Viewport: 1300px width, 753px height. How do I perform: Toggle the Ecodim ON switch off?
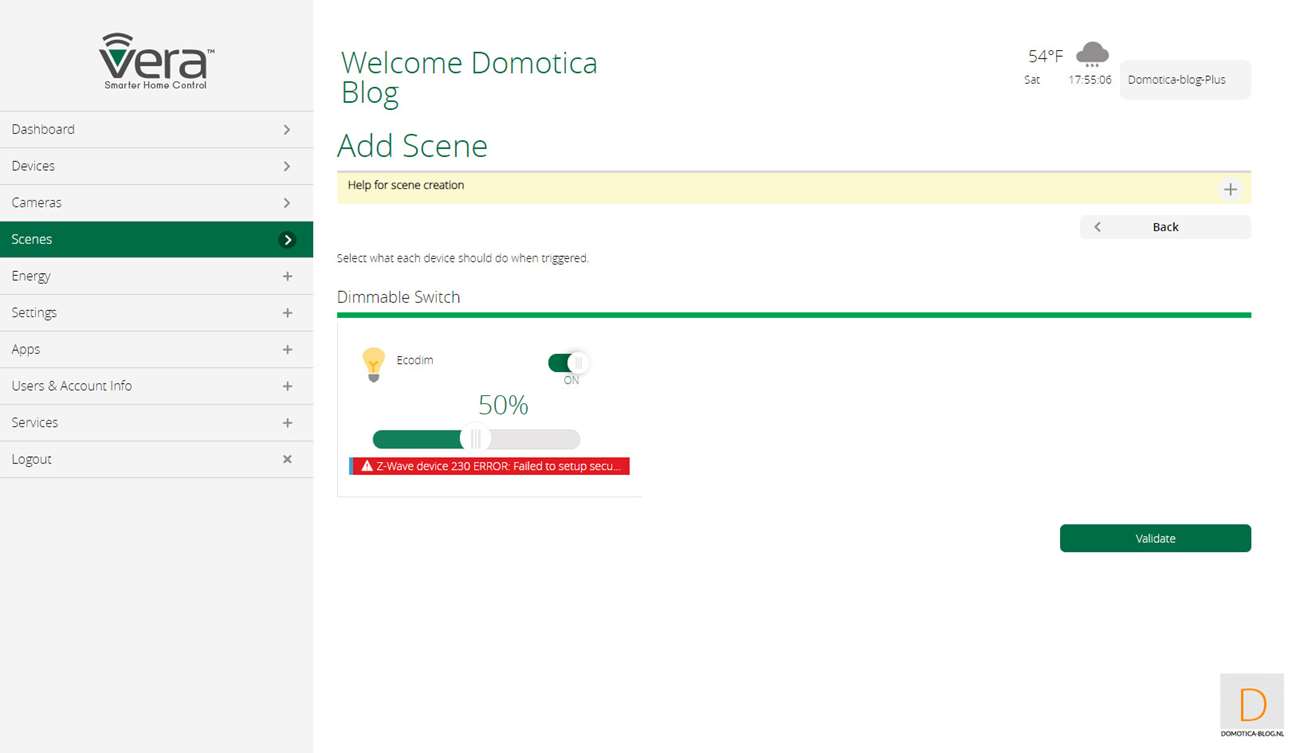click(x=568, y=363)
